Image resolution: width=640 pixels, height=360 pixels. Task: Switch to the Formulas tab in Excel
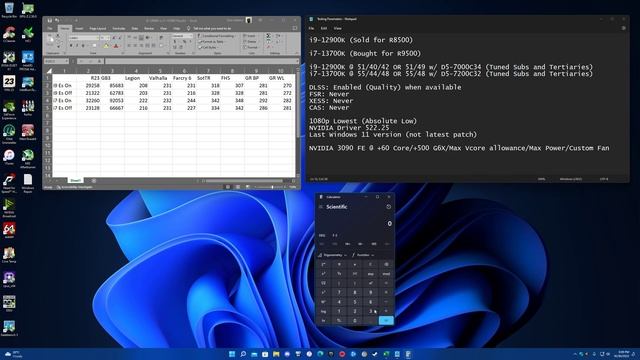point(119,29)
